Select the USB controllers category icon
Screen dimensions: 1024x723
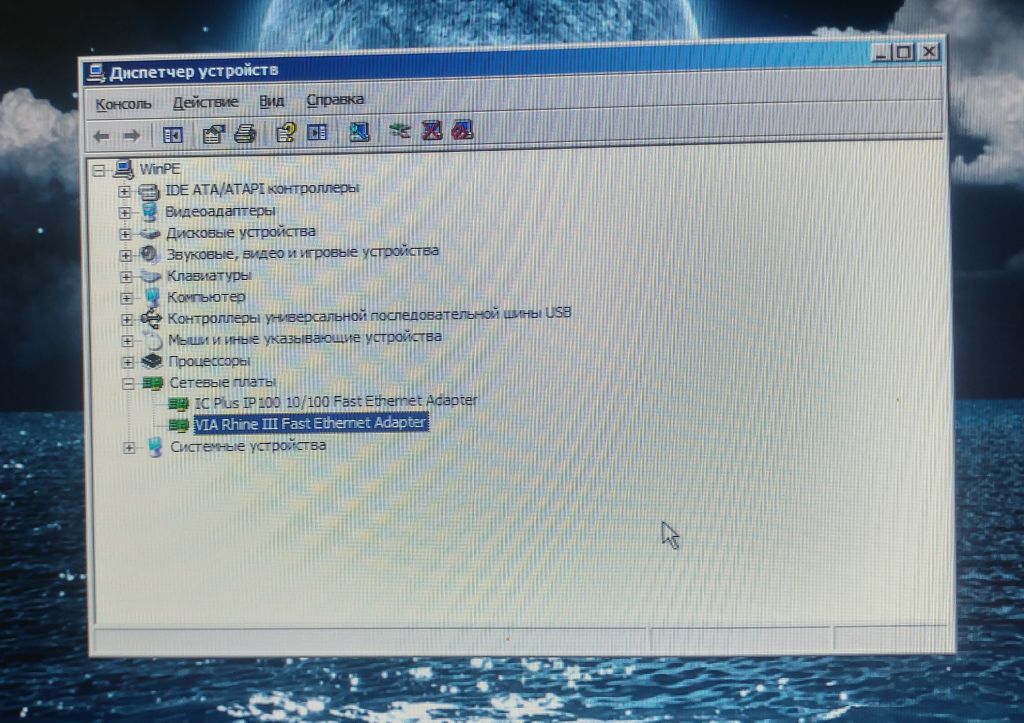[x=152, y=319]
